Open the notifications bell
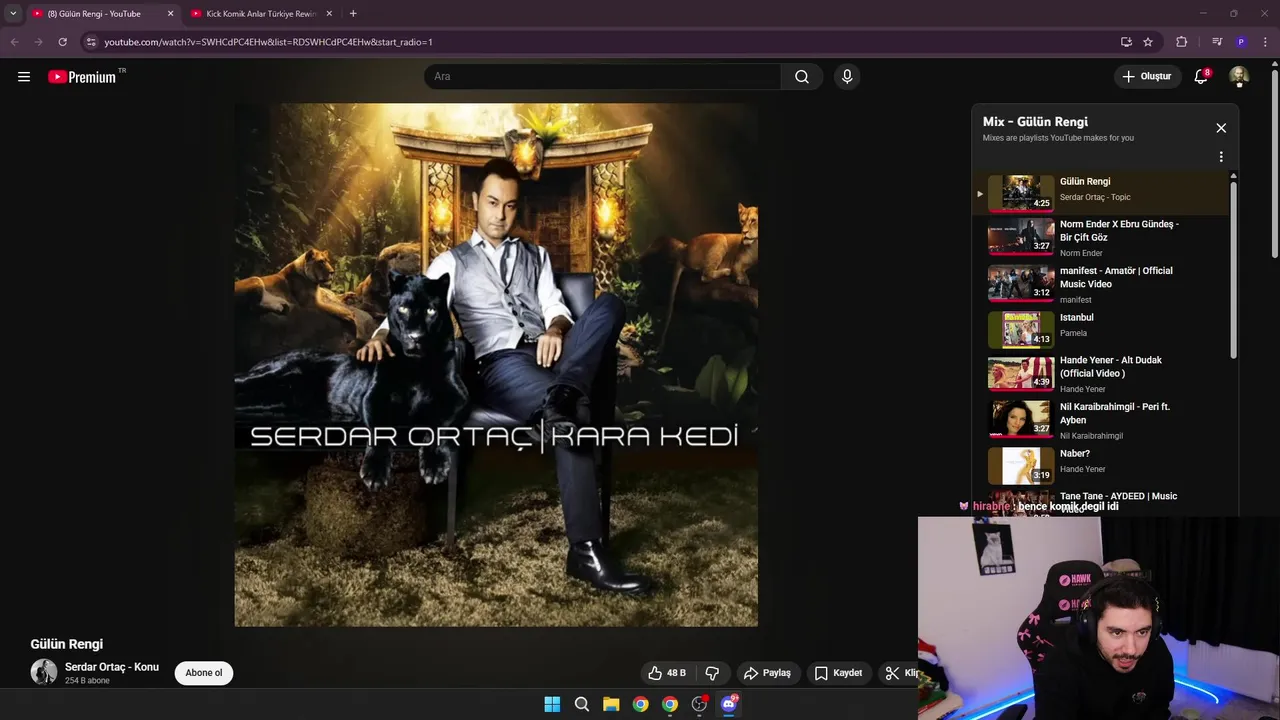Viewport: 1280px width, 720px height. pyautogui.click(x=1202, y=76)
